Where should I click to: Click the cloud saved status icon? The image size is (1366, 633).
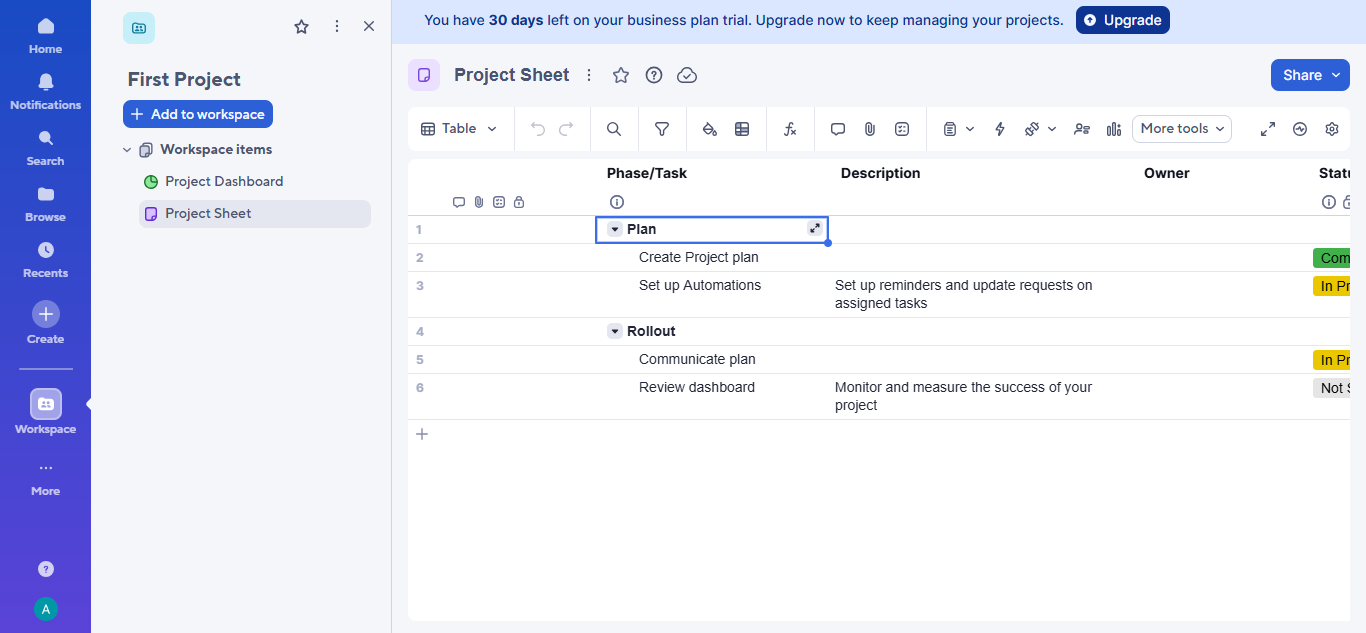[687, 75]
